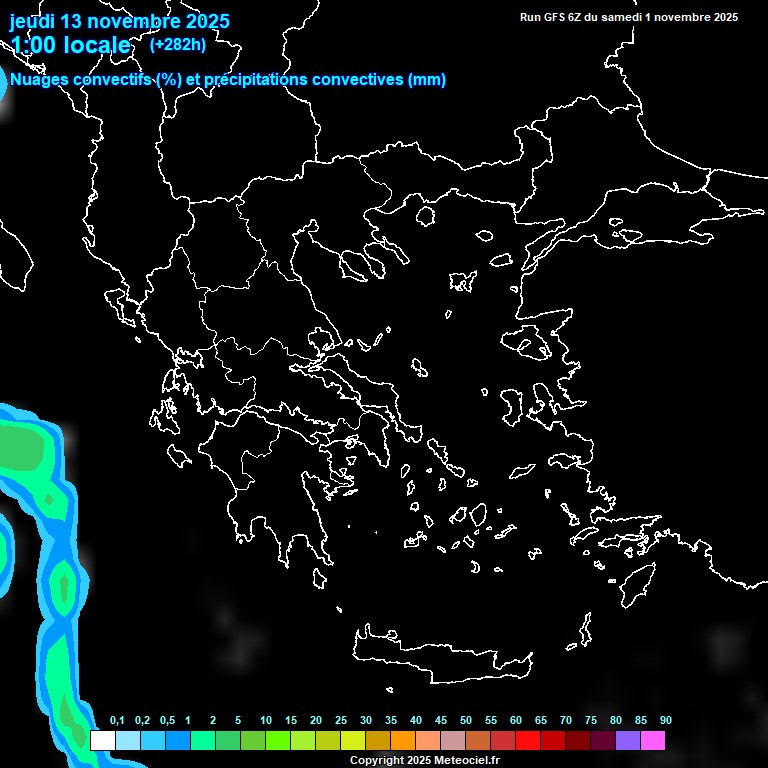This screenshot has height=768, width=768.
Task: Select the purple legend swatch between 80 and 85
Action: tap(627, 740)
